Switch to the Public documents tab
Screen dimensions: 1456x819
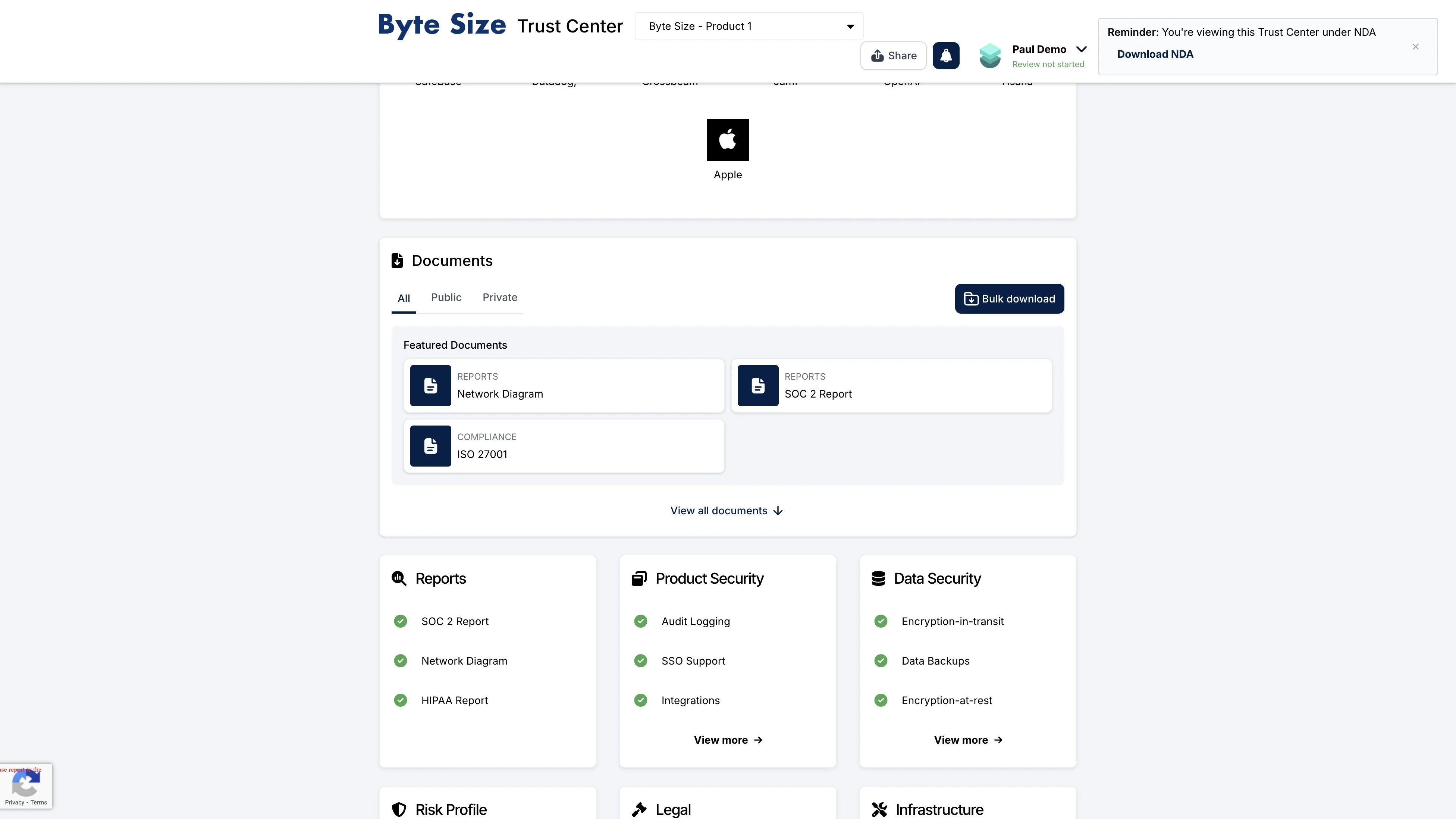tap(446, 297)
